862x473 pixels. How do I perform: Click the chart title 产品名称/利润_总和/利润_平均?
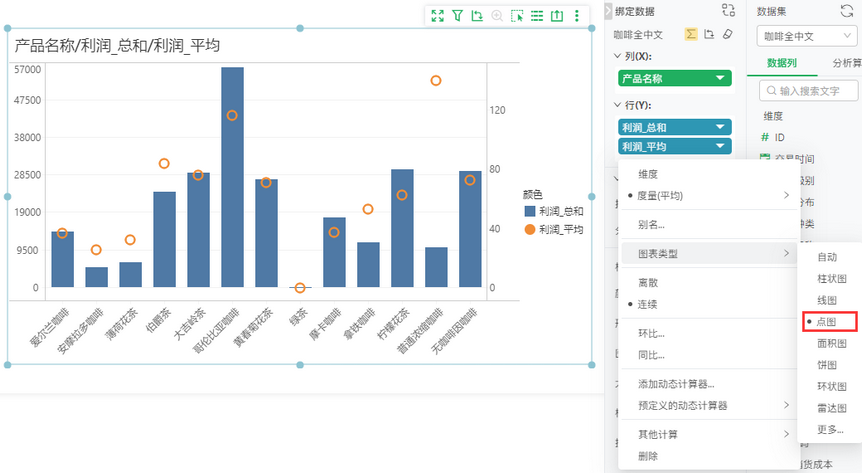coord(117,45)
